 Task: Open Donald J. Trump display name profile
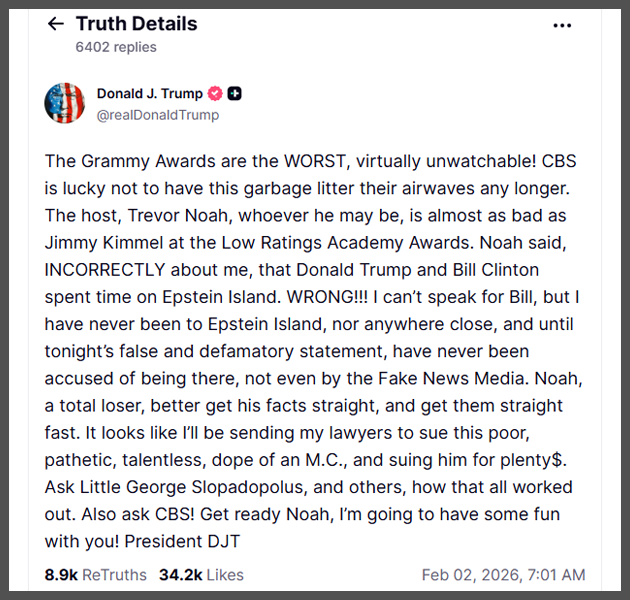[149, 94]
